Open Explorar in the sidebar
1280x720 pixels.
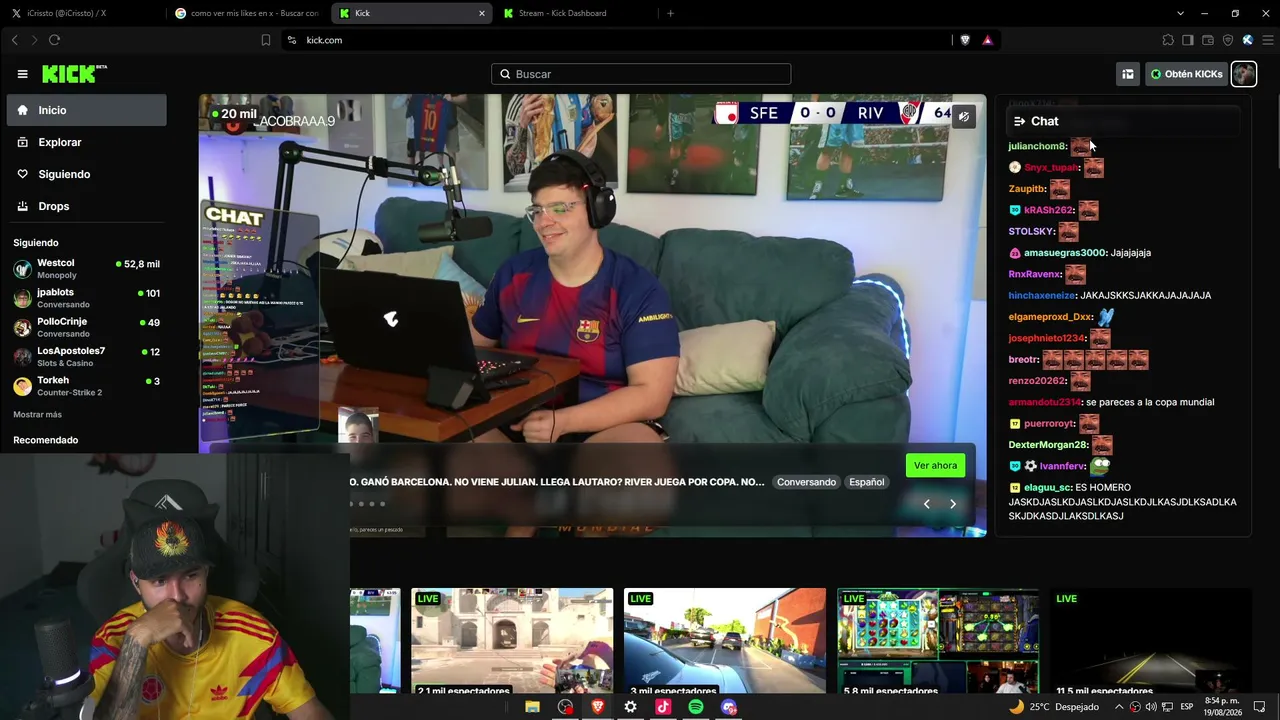[x=87, y=142]
